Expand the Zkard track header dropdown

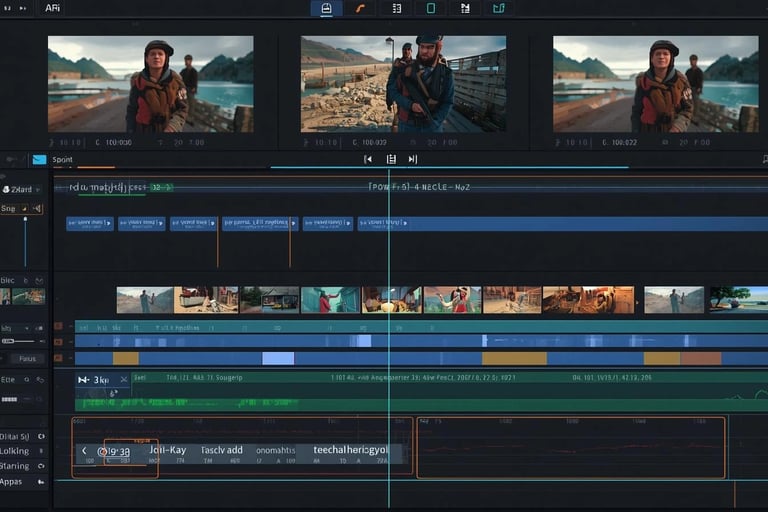point(38,189)
